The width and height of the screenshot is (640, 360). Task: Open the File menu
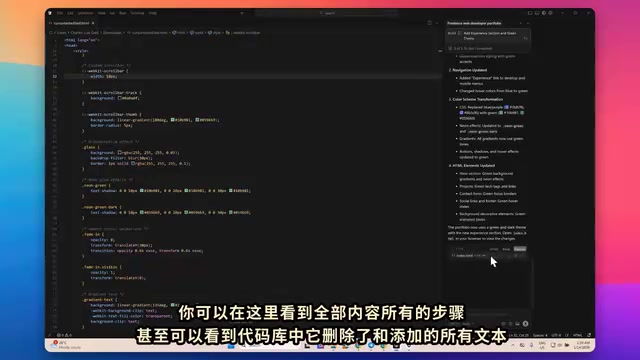(x=60, y=13)
